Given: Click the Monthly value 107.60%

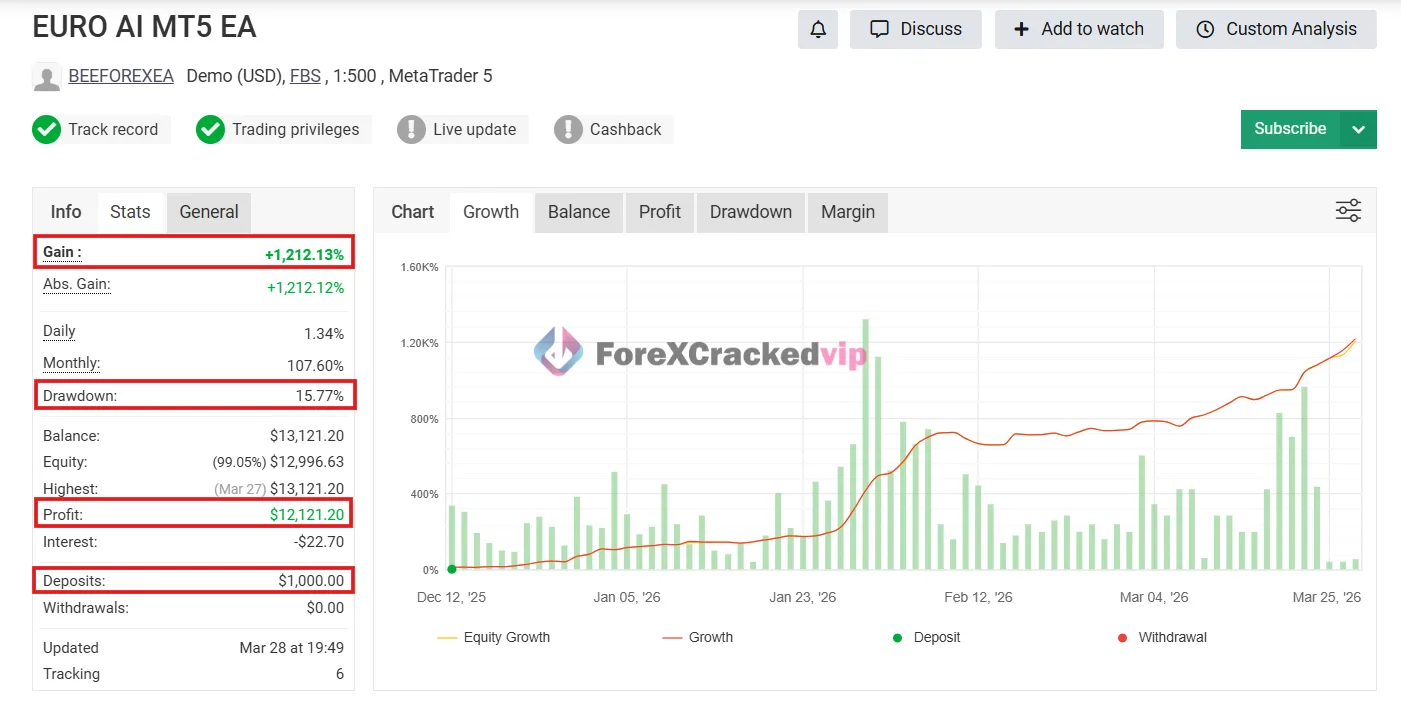Looking at the screenshot, I should (315, 366).
